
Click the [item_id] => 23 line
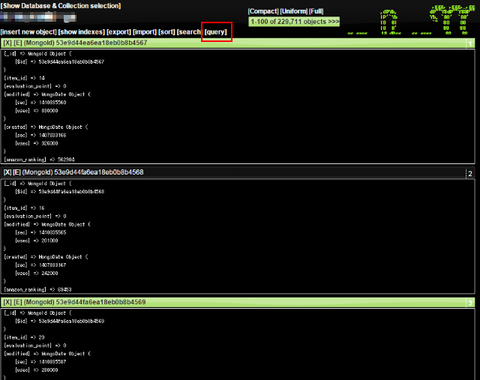24,337
